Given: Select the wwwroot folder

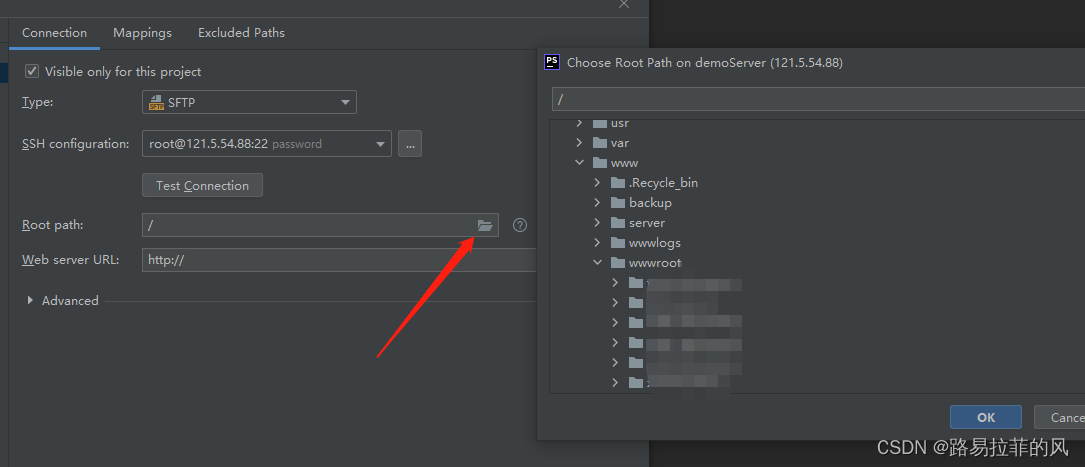Looking at the screenshot, I should 655,263.
